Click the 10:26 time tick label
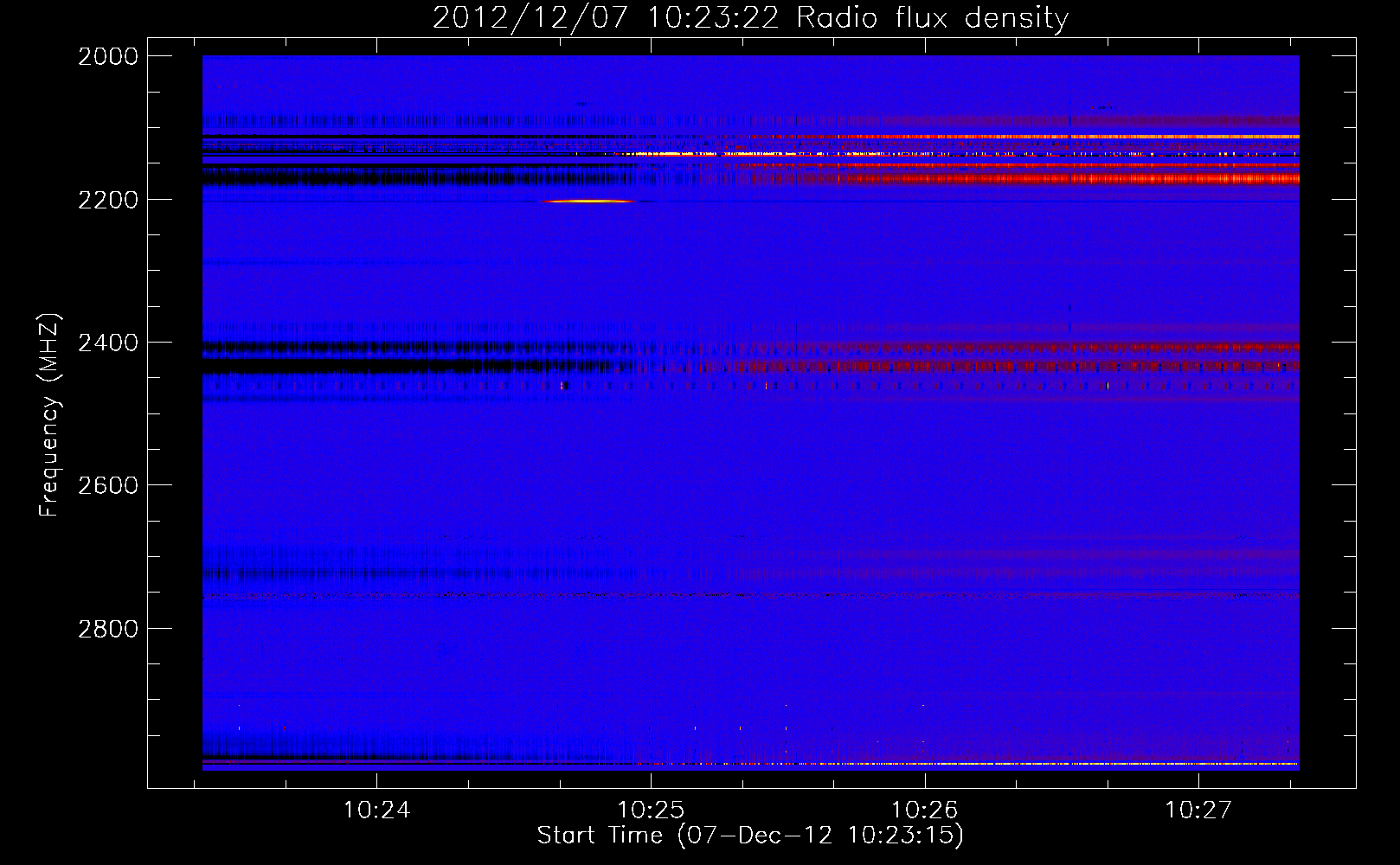Viewport: 1400px width, 865px height. [925, 811]
